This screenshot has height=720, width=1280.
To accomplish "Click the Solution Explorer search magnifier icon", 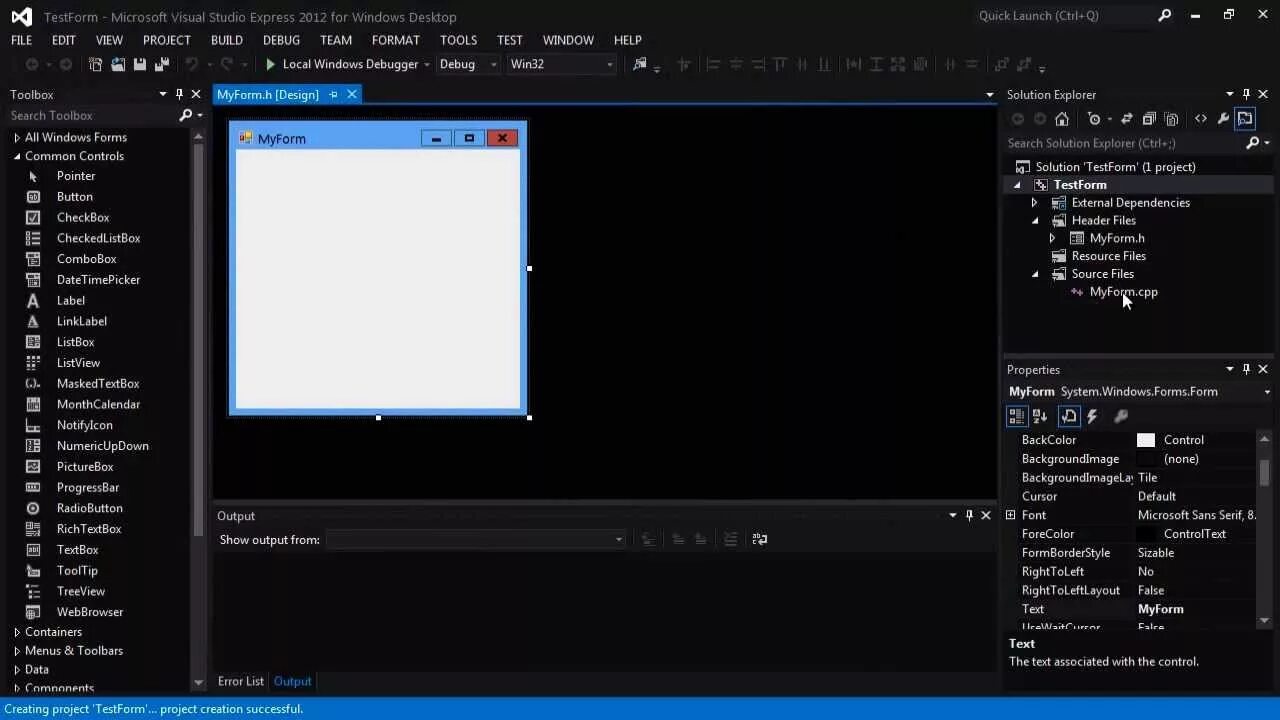I will coord(1253,143).
